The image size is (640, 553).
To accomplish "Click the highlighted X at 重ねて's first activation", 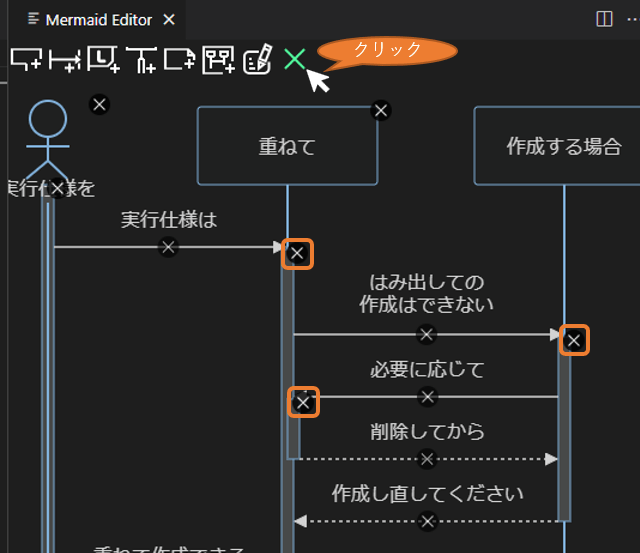I will pos(297,253).
